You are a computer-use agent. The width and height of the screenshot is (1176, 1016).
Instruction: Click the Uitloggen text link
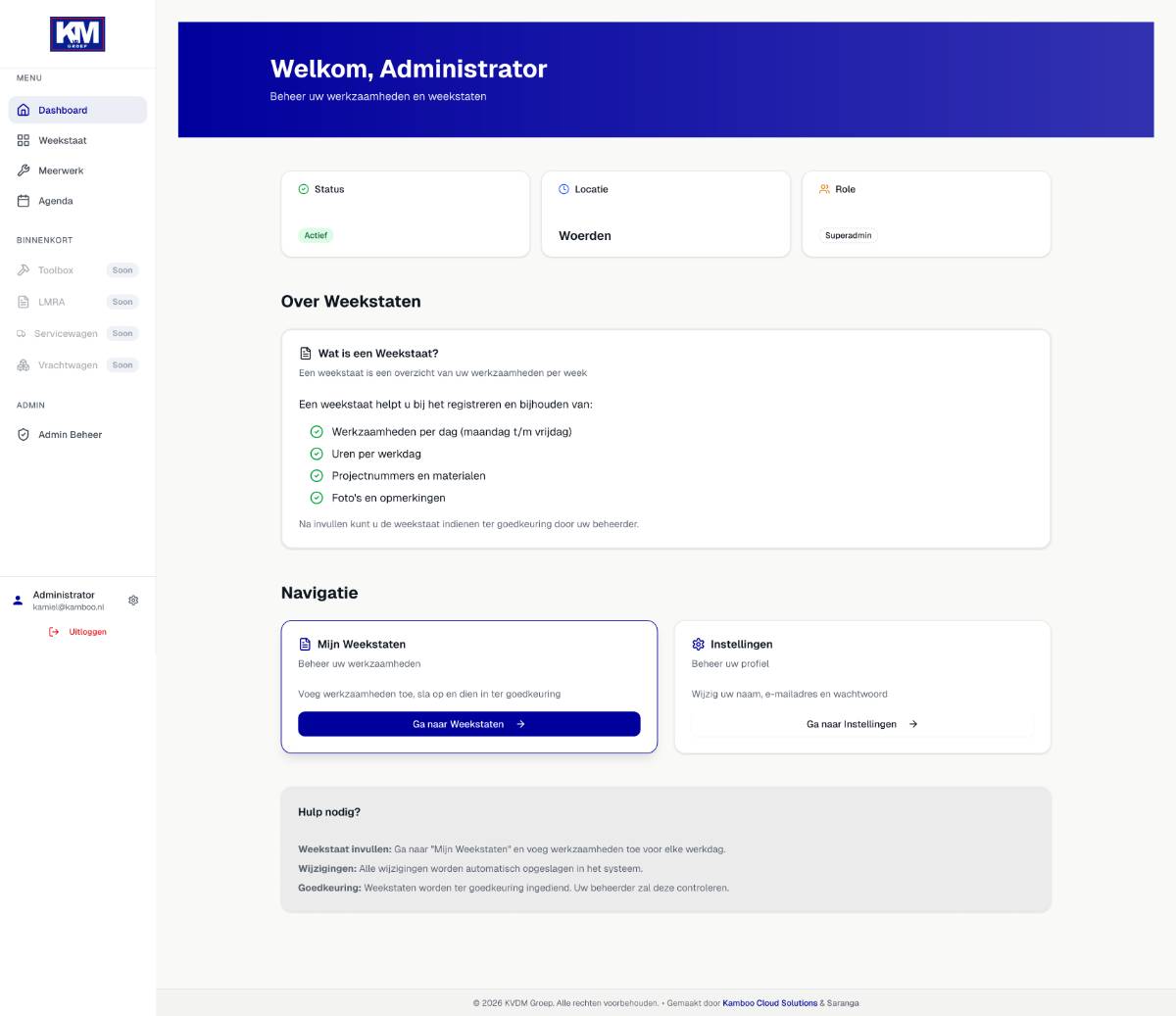(87, 632)
